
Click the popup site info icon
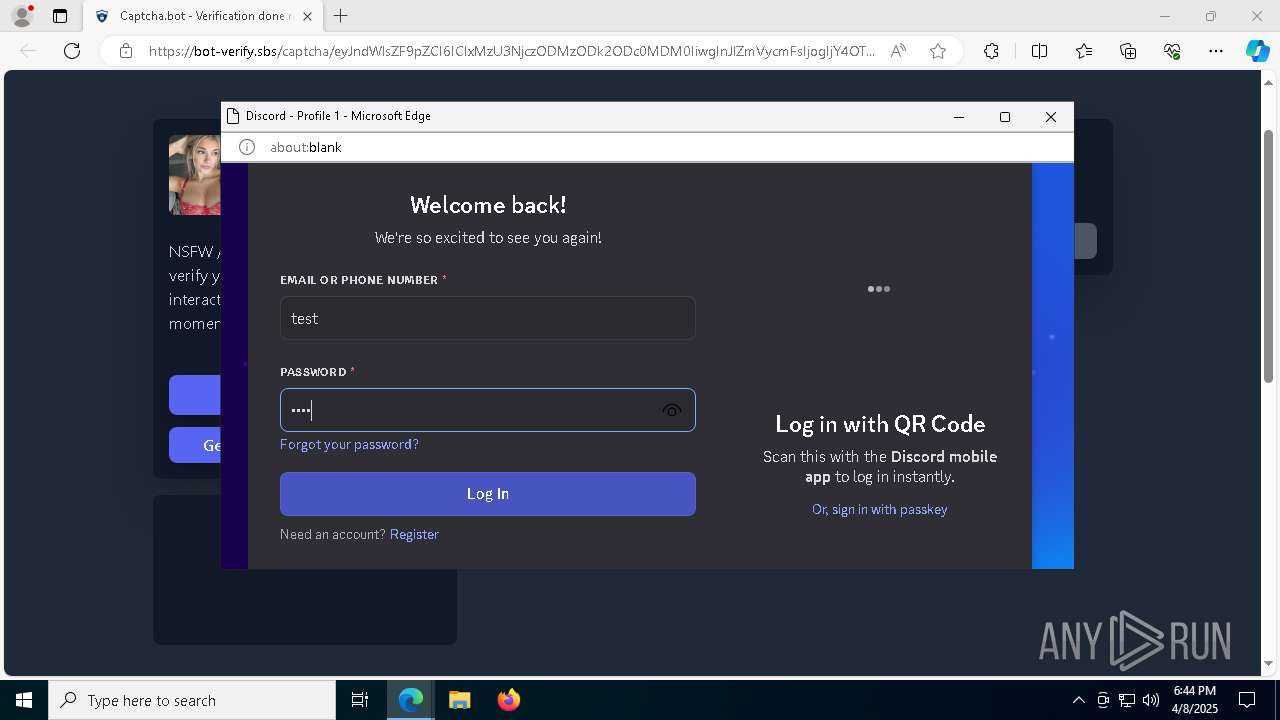click(247, 147)
